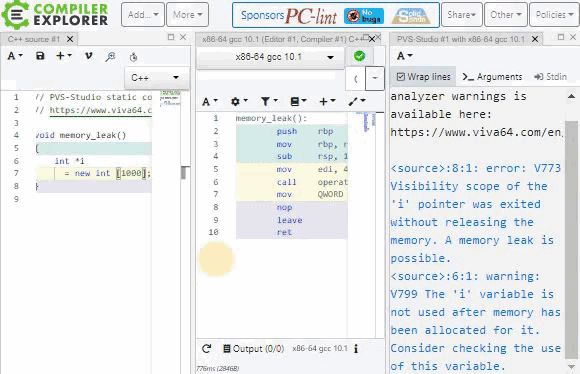Click the viva64.com link in tool output
The height and width of the screenshot is (374, 580).
pos(476,132)
